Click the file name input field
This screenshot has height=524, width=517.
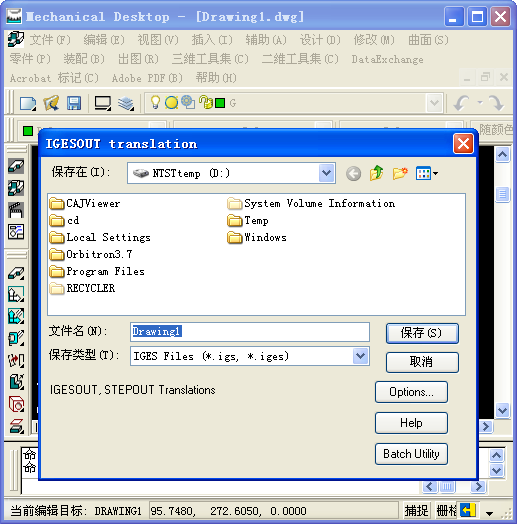pyautogui.click(x=250, y=332)
